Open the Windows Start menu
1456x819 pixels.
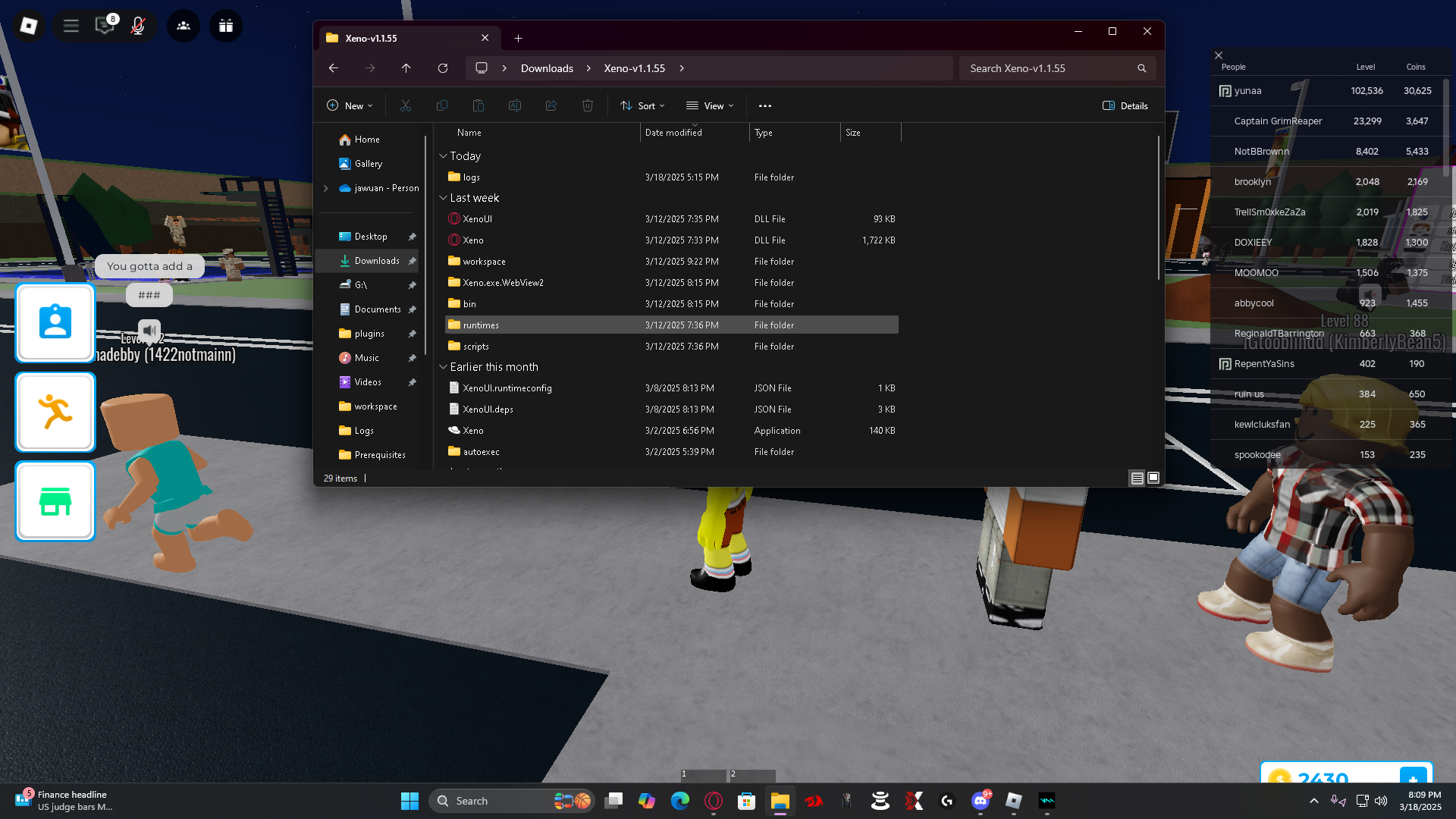[409, 801]
